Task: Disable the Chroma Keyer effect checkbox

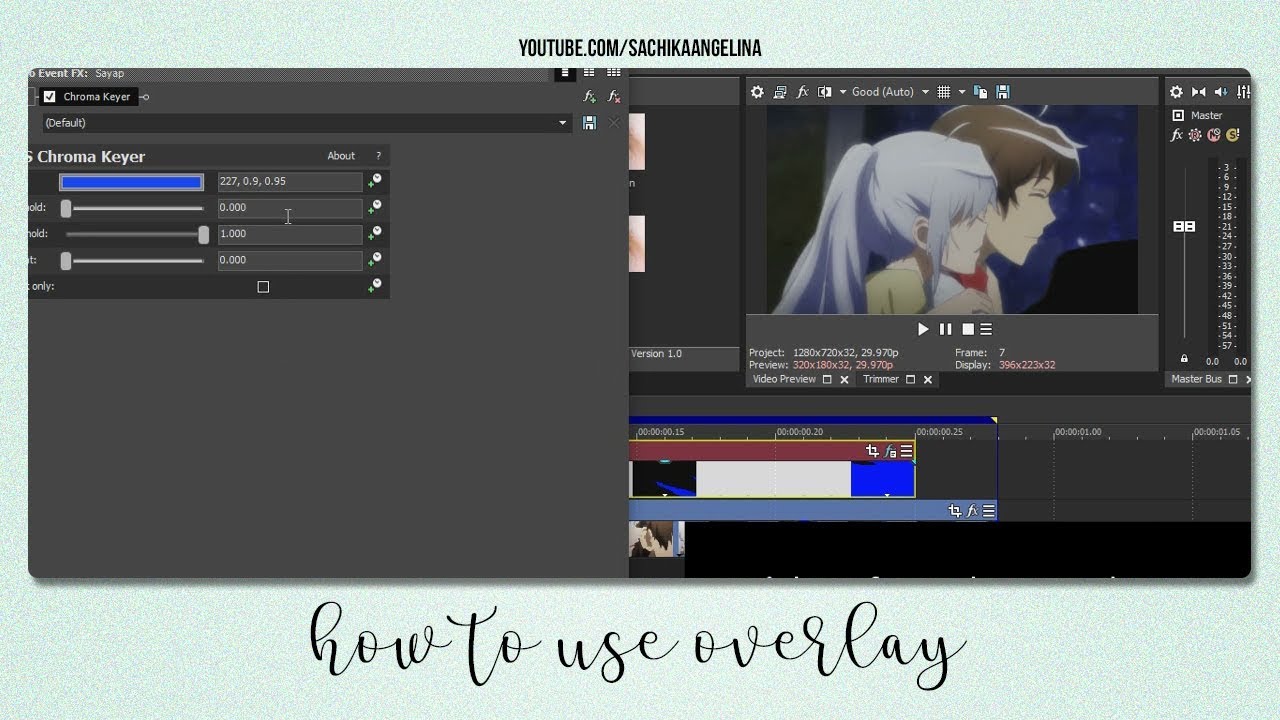Action: (x=49, y=97)
